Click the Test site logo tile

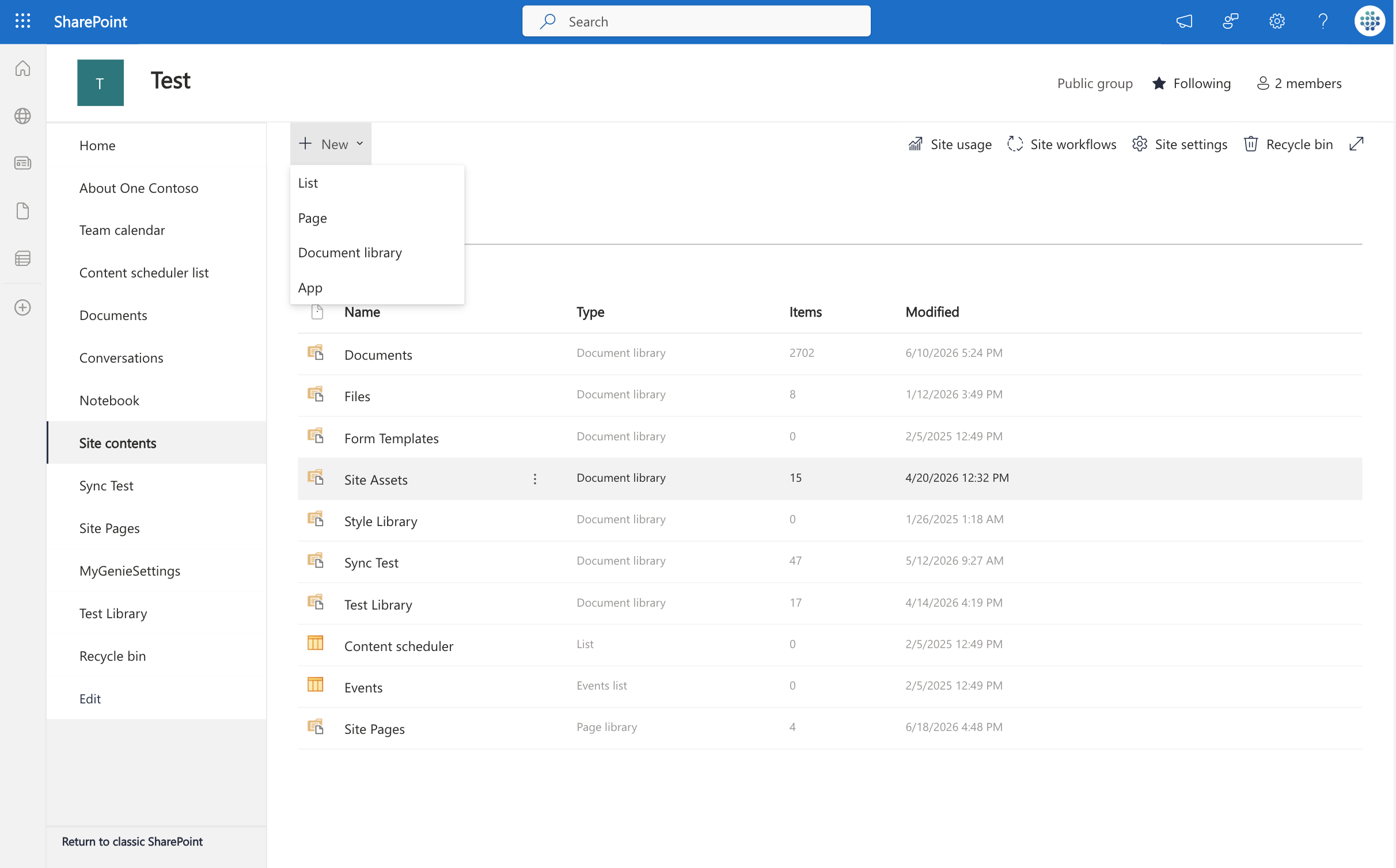click(100, 83)
